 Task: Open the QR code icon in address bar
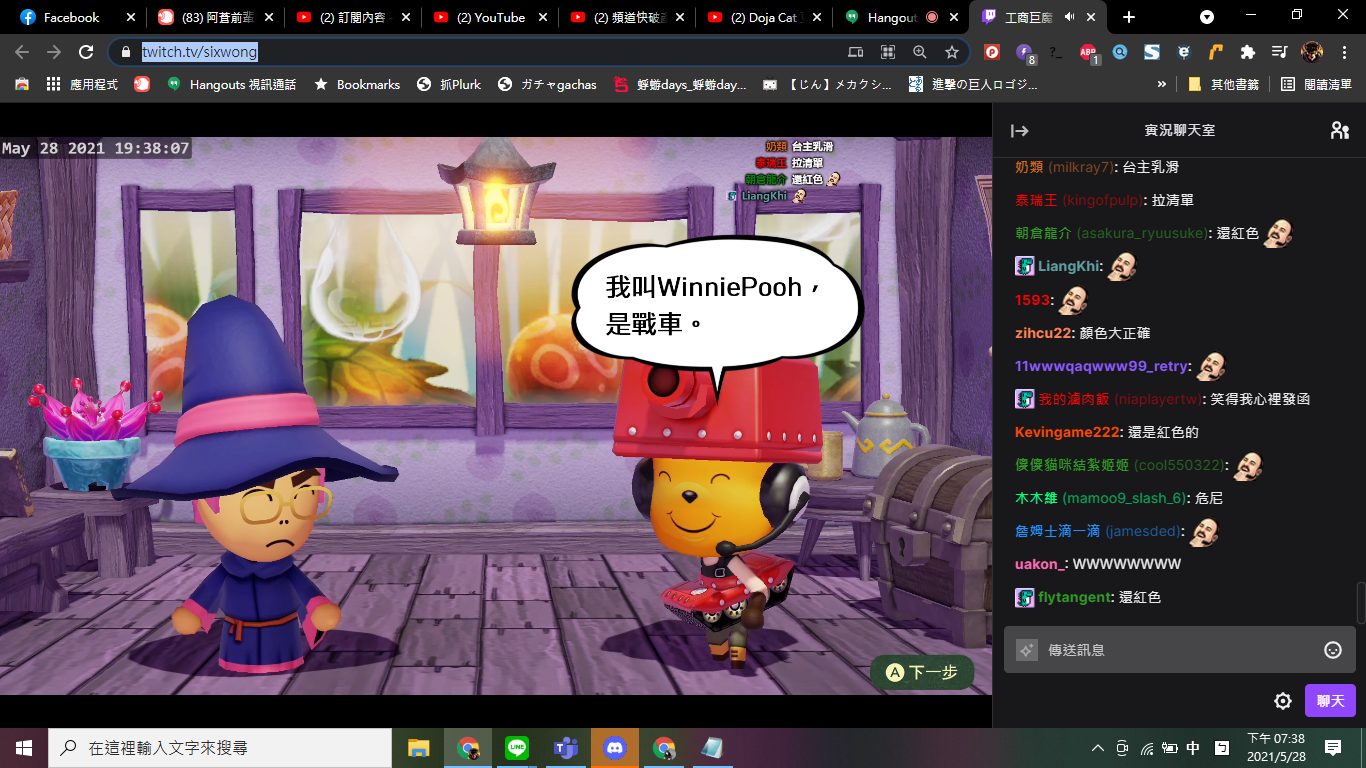[888, 52]
